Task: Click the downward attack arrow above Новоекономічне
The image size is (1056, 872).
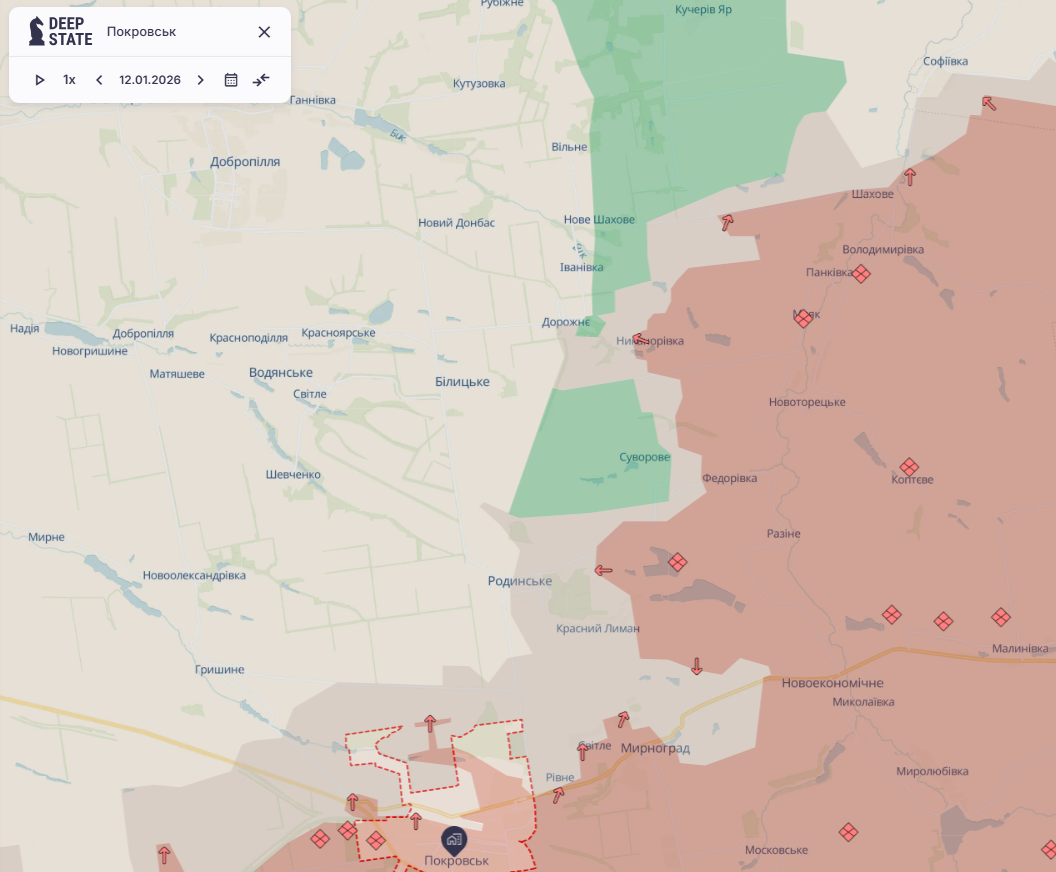Action: point(697,666)
